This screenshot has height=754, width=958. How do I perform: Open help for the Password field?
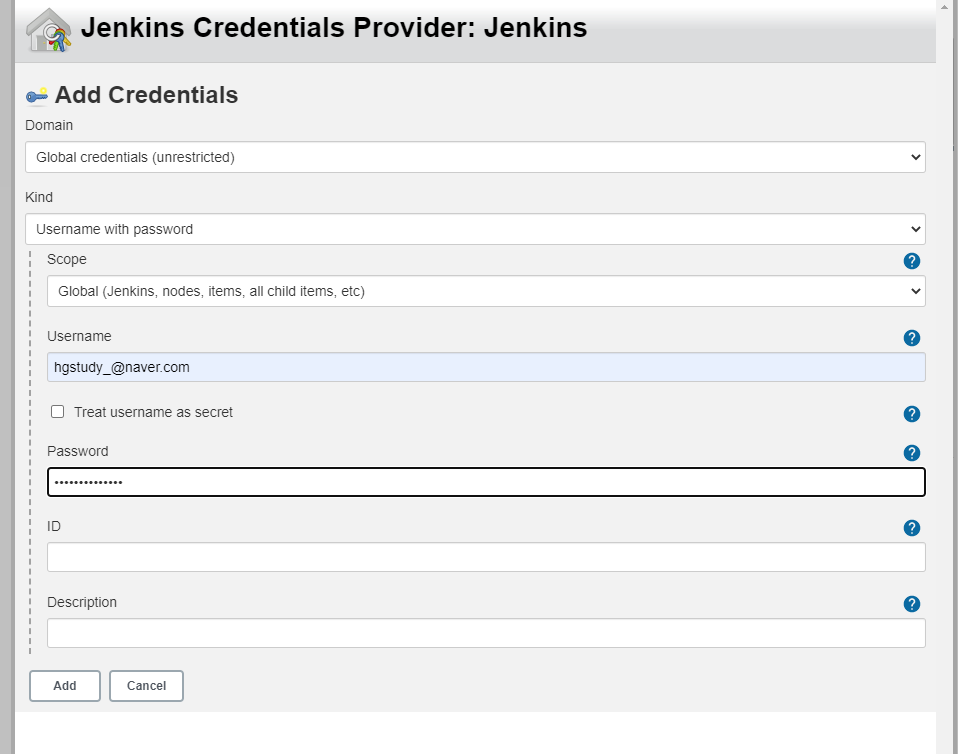[x=912, y=453]
